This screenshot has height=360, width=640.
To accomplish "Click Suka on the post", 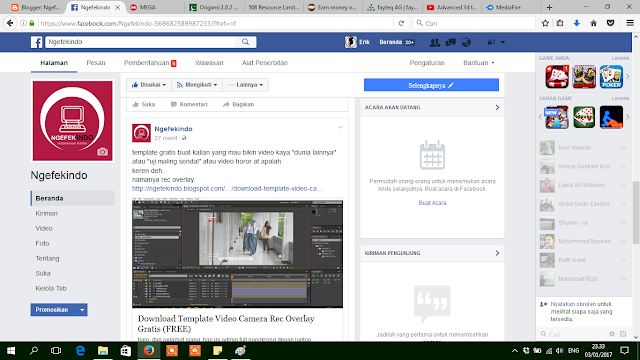I will [144, 104].
